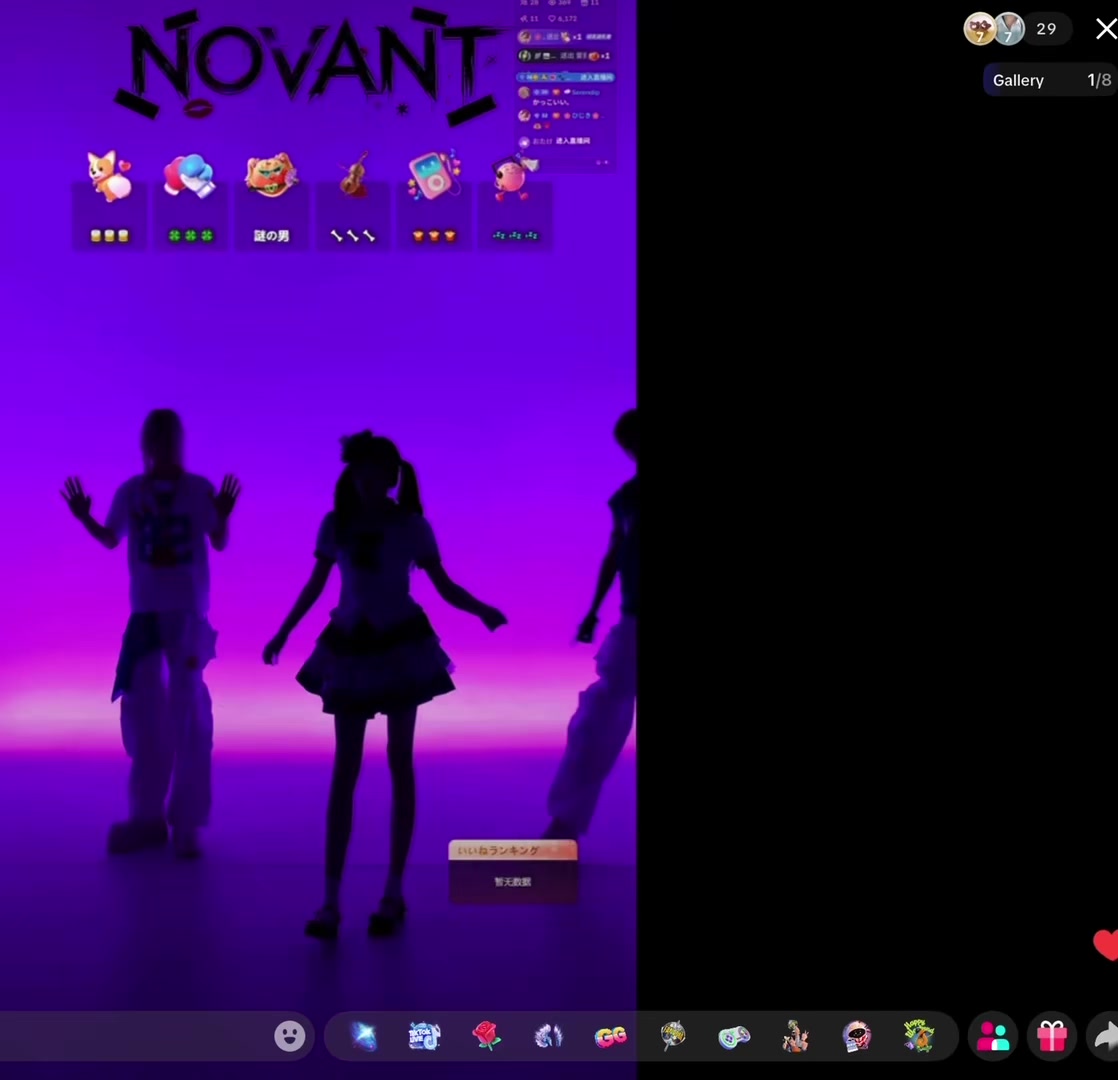Open the emoji picker smiley button
Screen dimensions: 1118x1080
tap(289, 1036)
